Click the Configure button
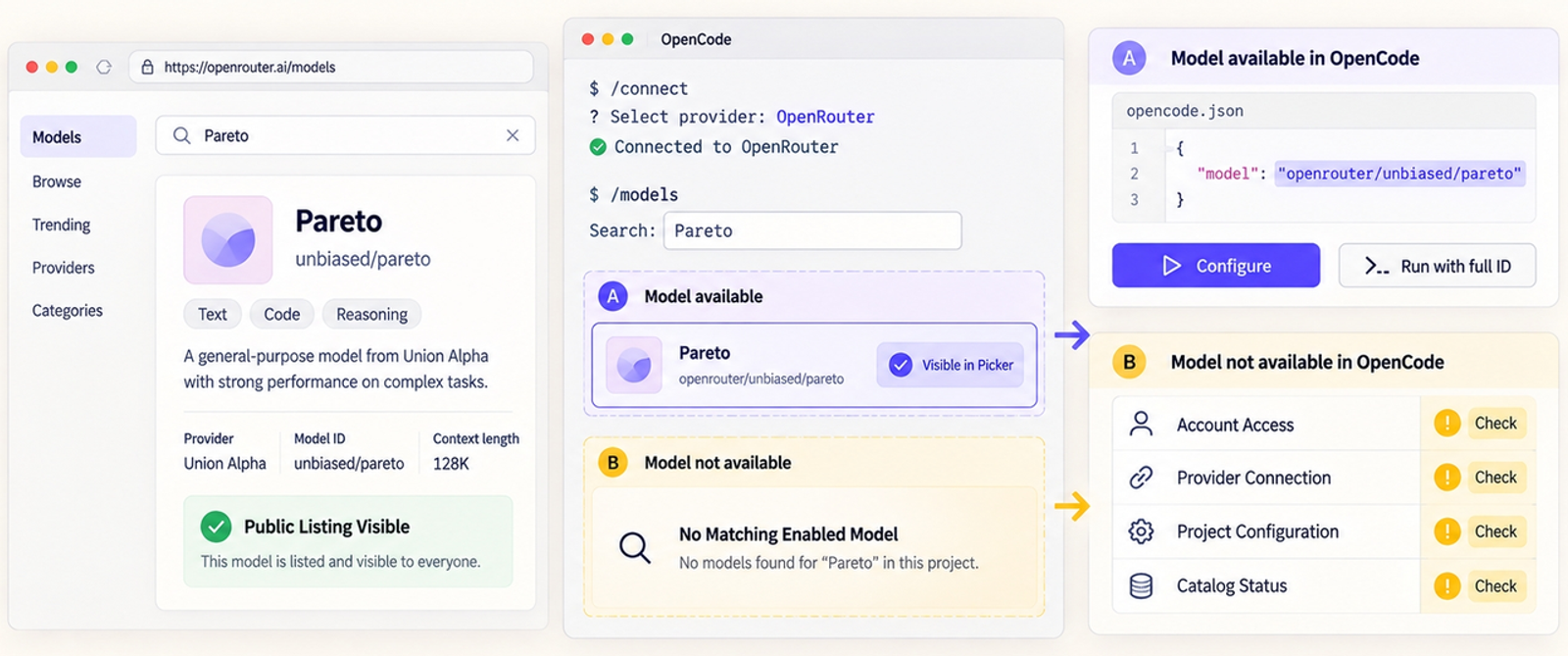This screenshot has width=1568, height=656. coord(1216,266)
